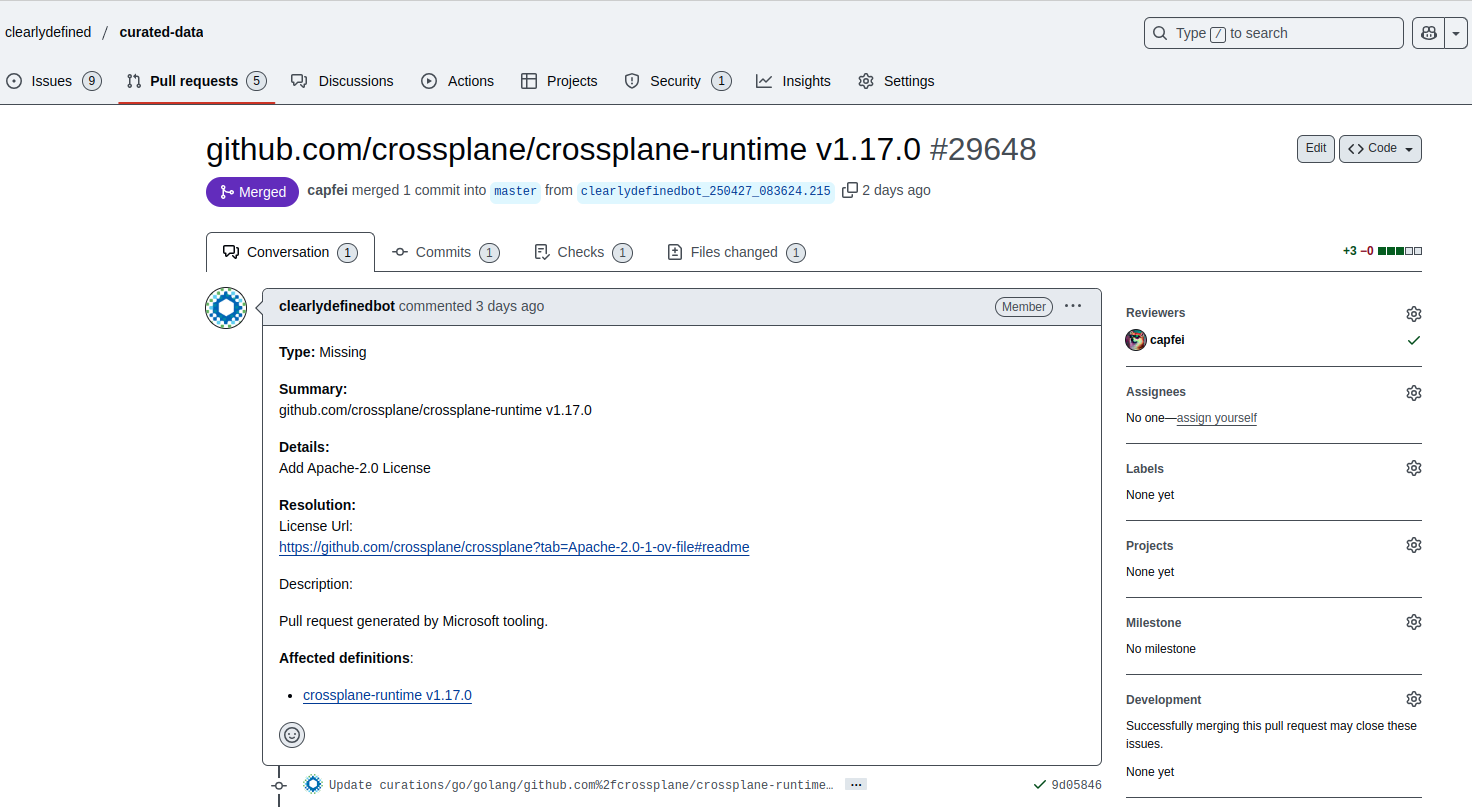Add a reaction with smiley icon
1472x807 pixels.
click(292, 735)
